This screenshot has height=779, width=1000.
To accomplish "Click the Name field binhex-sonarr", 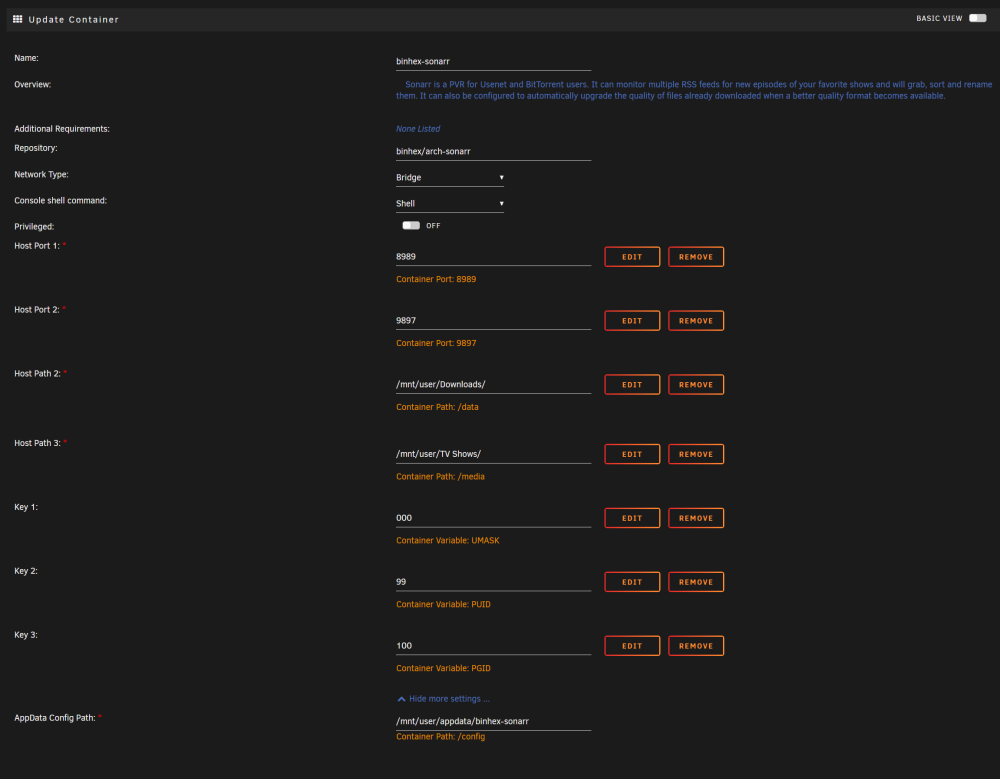I will (x=493, y=61).
